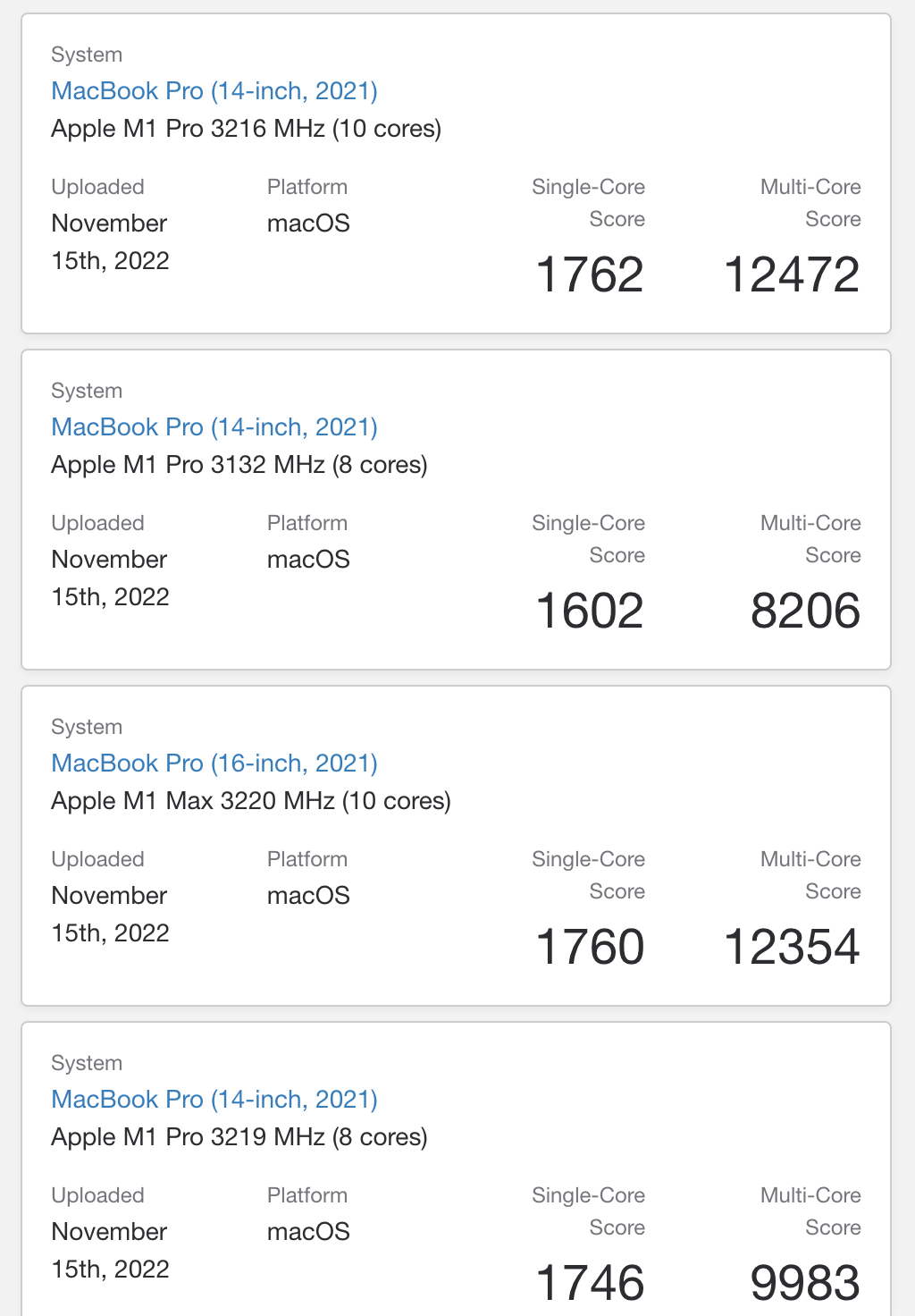Open MacBook Pro link for M1 Pro 3216 MHz
Screen dimensions: 915x1316
[214, 91]
